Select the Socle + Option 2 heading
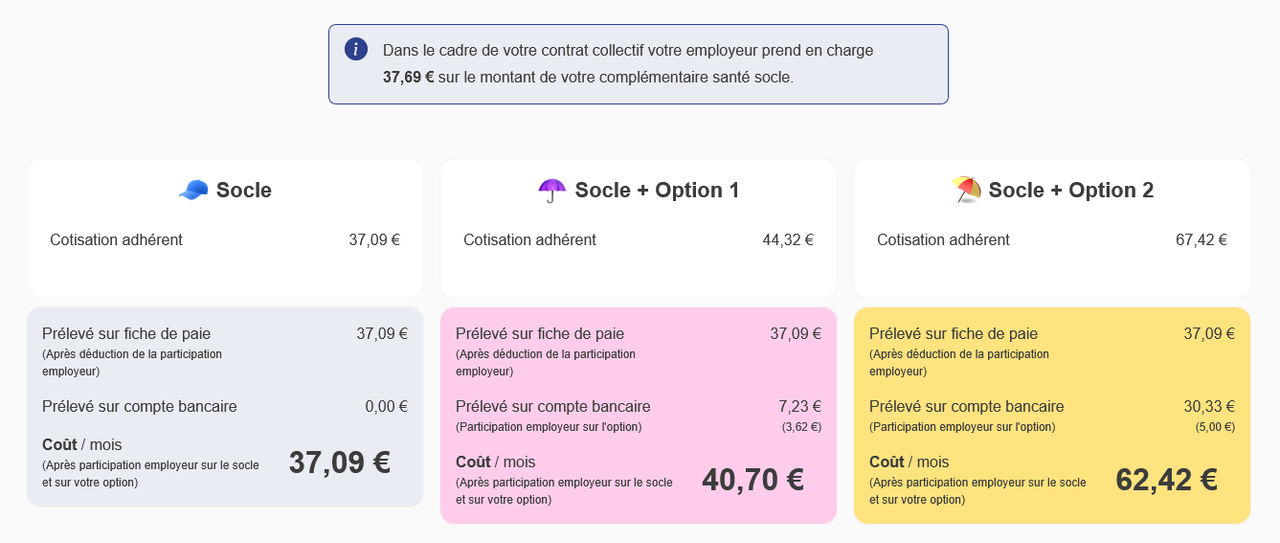The width and height of the screenshot is (1280, 543). coord(1071,190)
